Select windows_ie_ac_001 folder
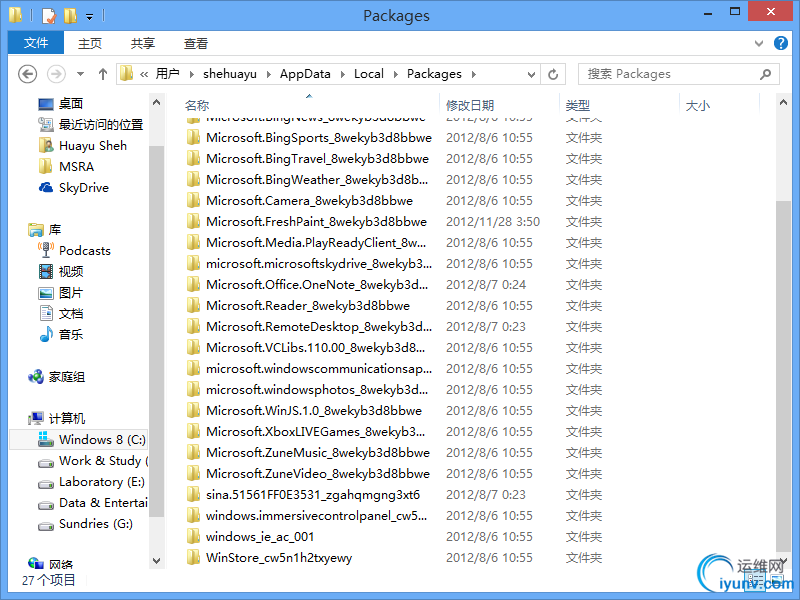 (x=260, y=537)
